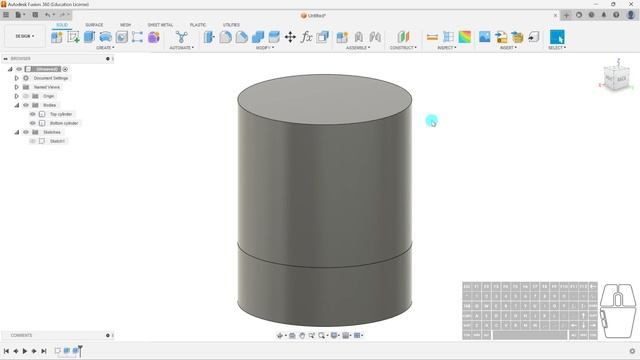The width and height of the screenshot is (640, 360).
Task: Jump to the timeline beginning
Action: (x=6, y=351)
